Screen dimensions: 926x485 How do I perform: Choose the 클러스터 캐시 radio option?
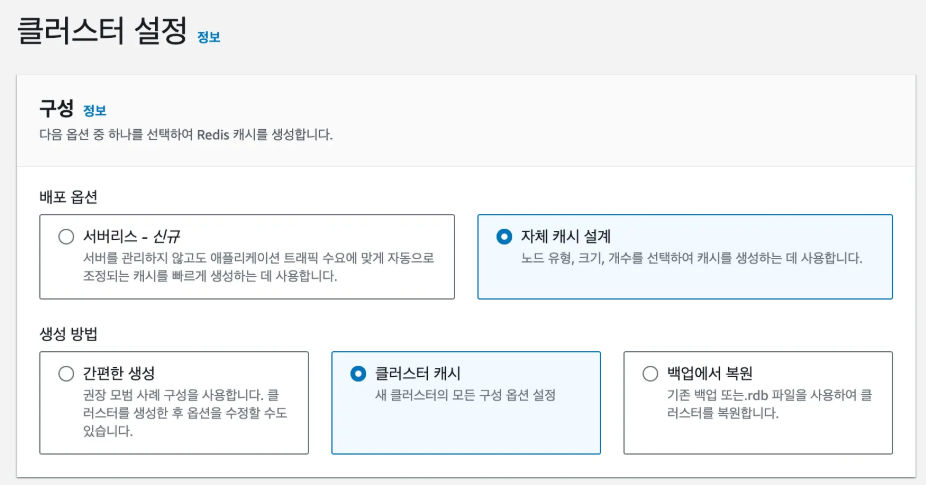pyautogui.click(x=358, y=373)
